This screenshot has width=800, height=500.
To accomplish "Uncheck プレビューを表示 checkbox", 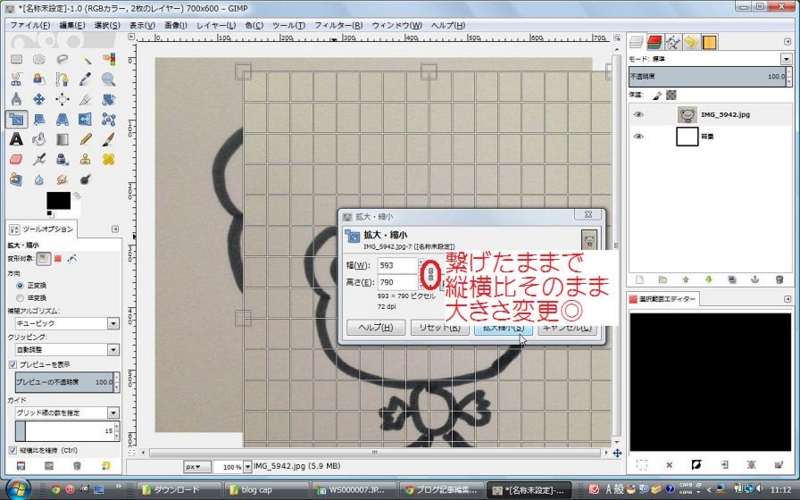I will point(13,364).
